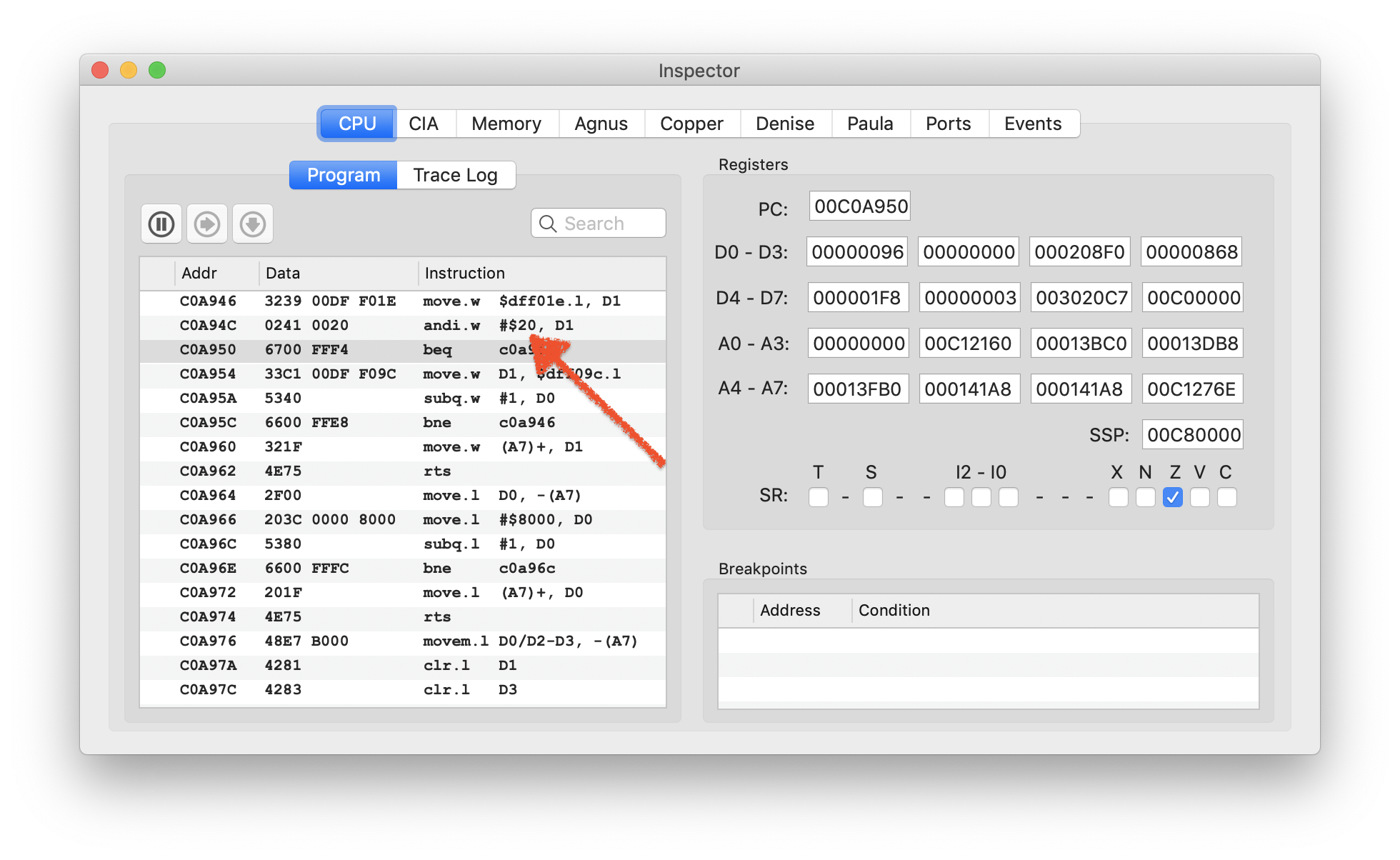Click the step-over down-arrow button
Viewport: 1400px width, 860px height.
253,224
